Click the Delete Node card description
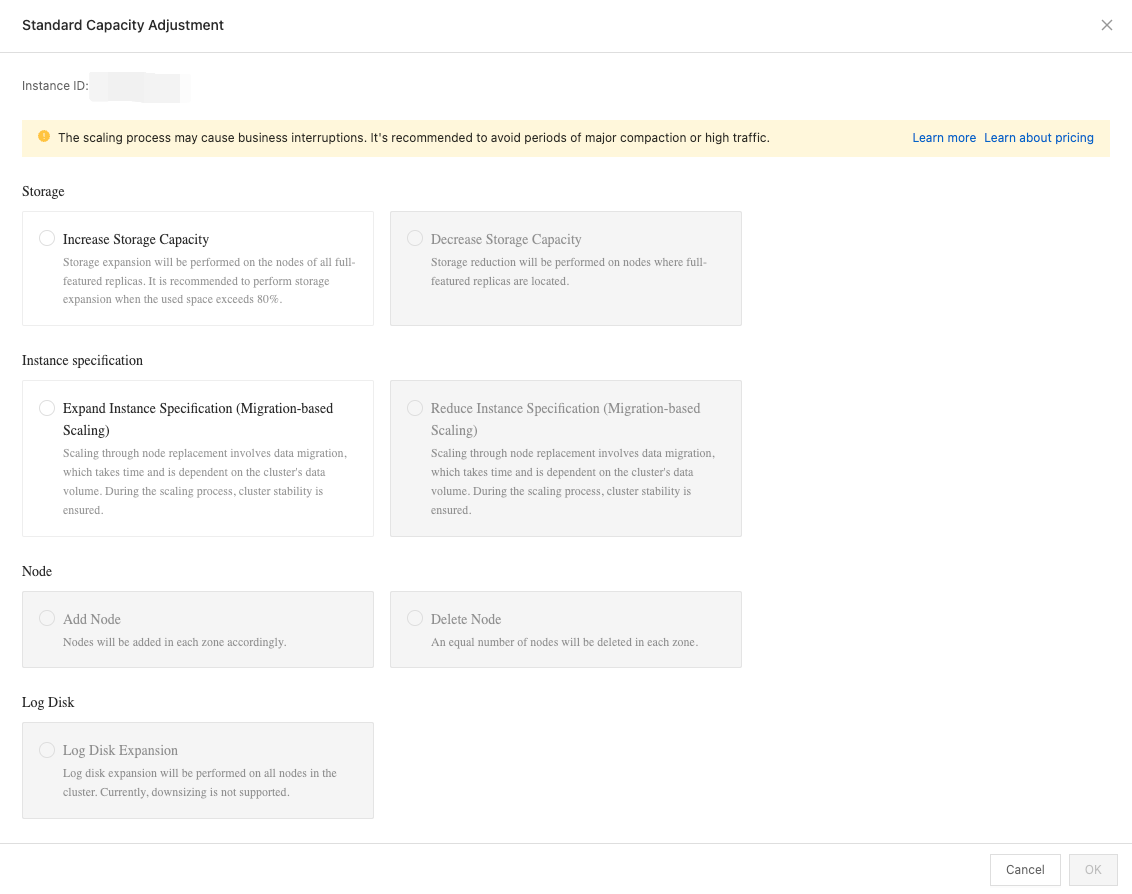 tap(564, 642)
